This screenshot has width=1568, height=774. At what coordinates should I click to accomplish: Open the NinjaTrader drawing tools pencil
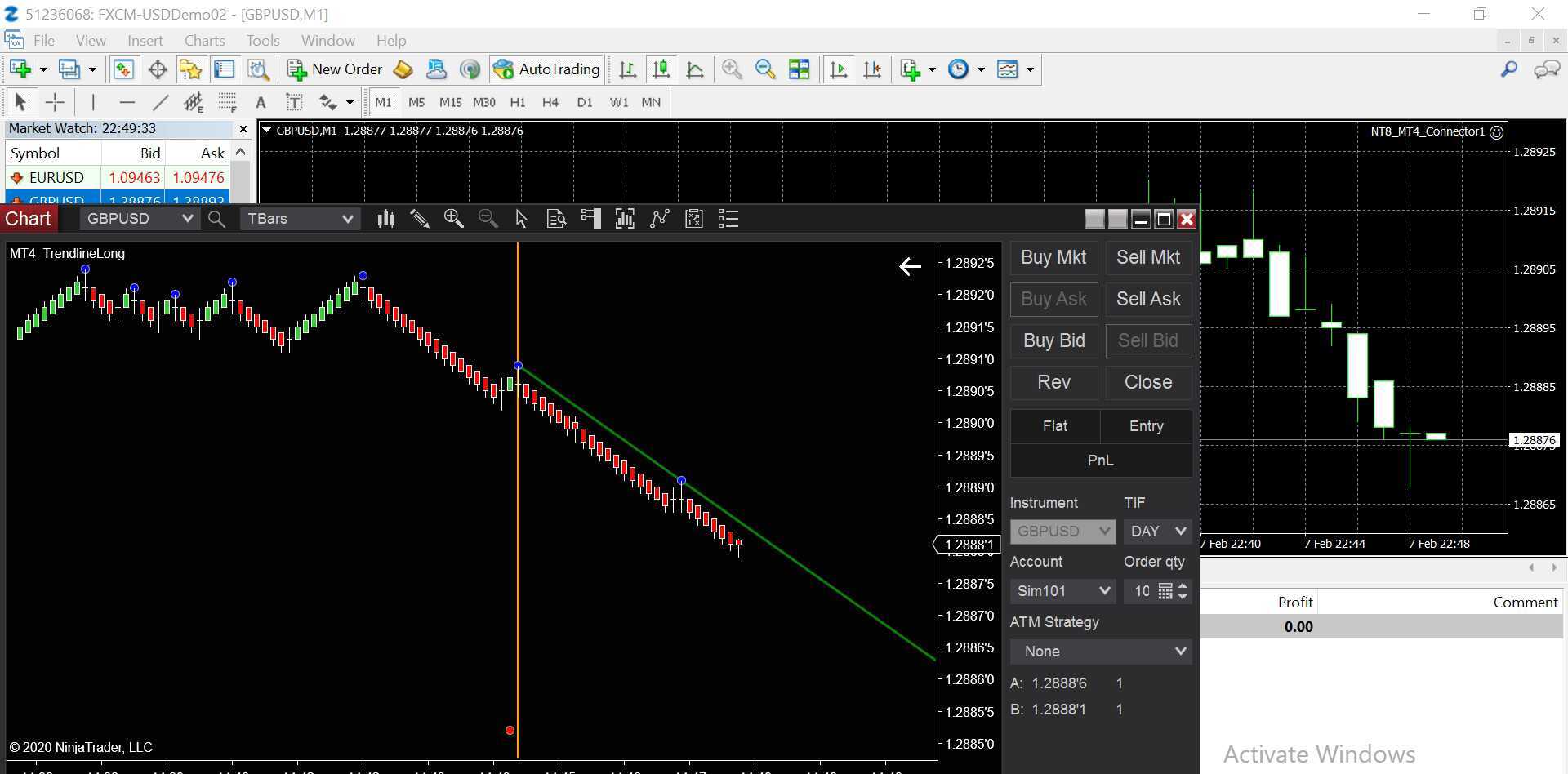tap(420, 219)
